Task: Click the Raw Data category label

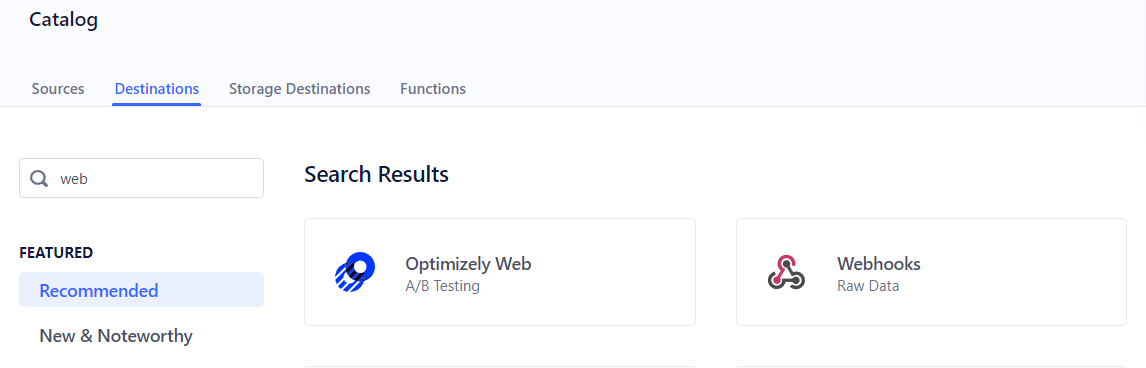Action: point(868,286)
